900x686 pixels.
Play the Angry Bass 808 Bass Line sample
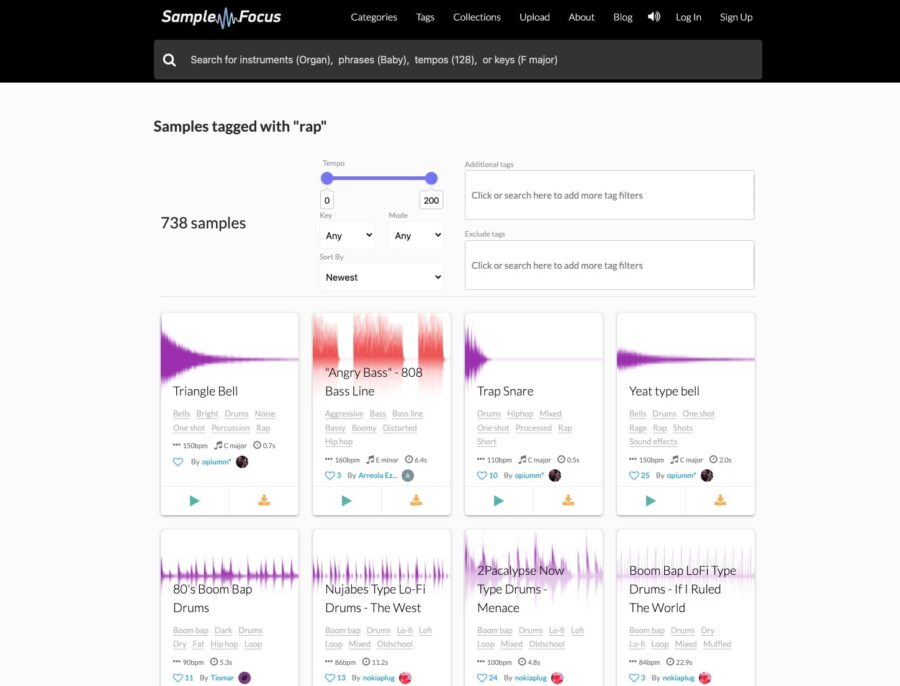[347, 500]
